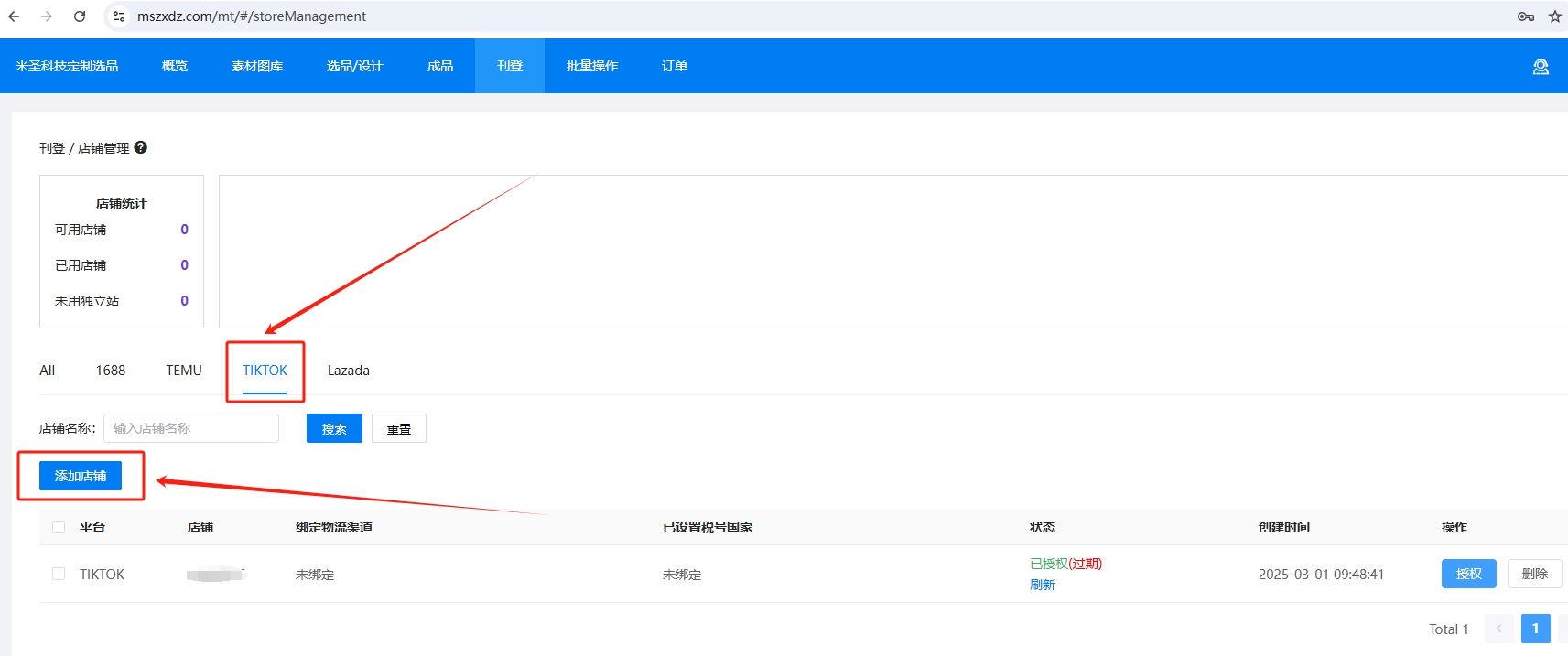Viewport: 1568px width, 656px height.
Task: Open the user account avatar icon
Action: pos(1541,67)
